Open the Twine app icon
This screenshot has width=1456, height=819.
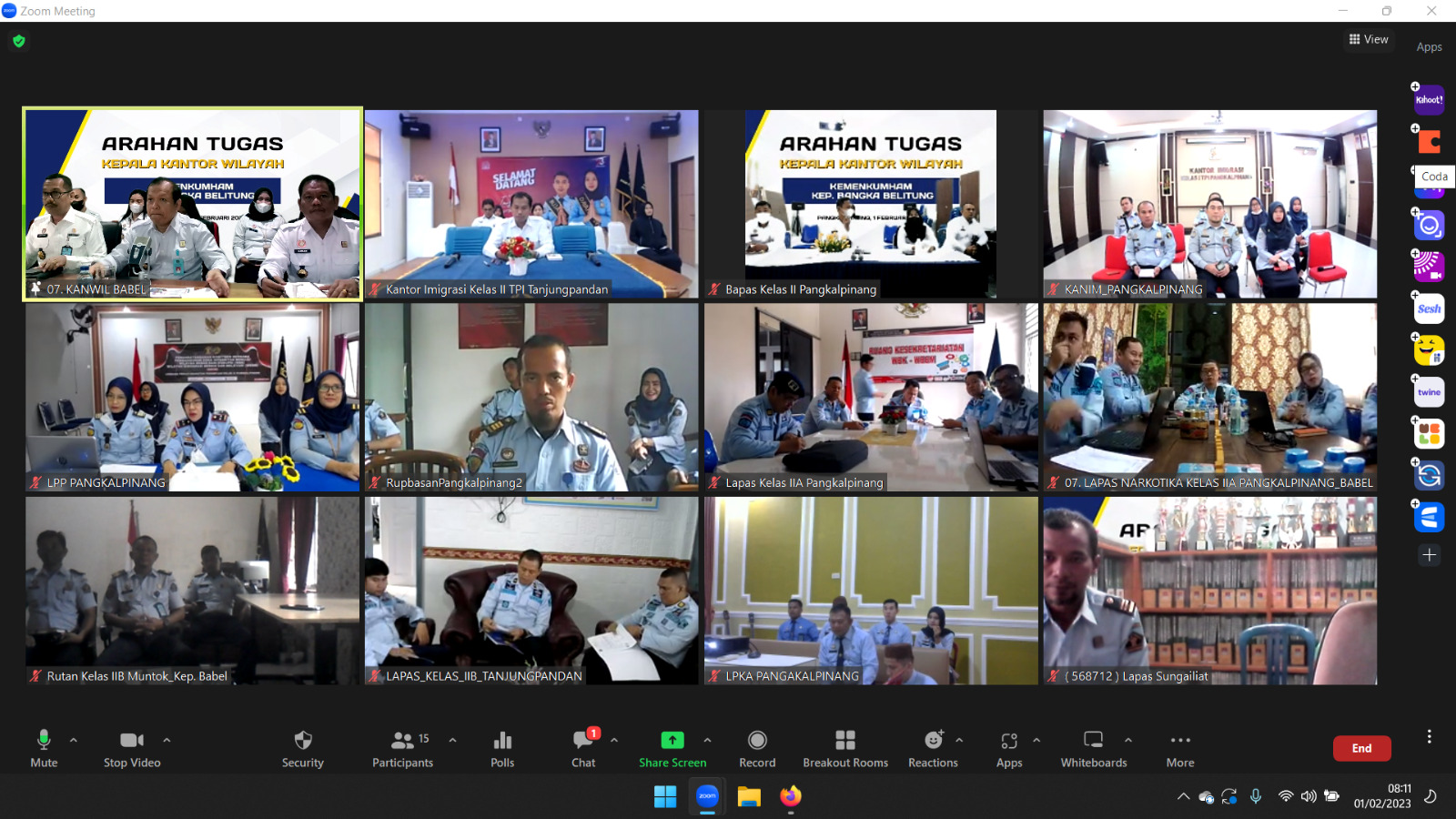[1429, 392]
